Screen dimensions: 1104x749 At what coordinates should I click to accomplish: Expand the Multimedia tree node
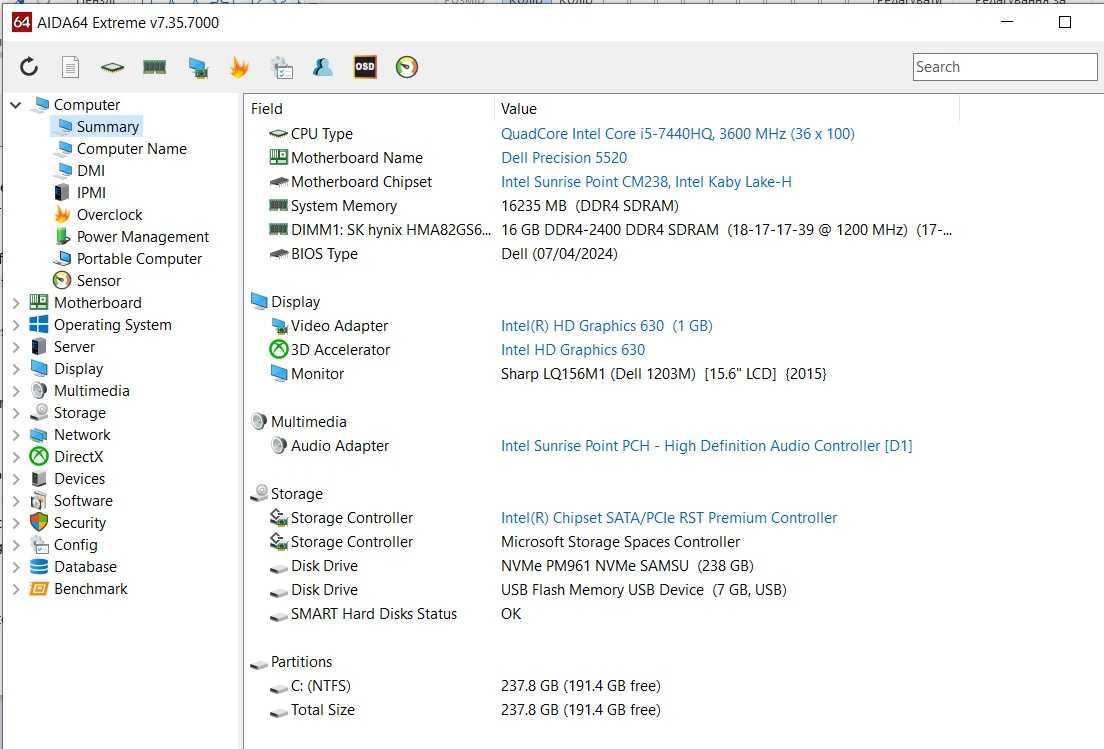coord(15,391)
